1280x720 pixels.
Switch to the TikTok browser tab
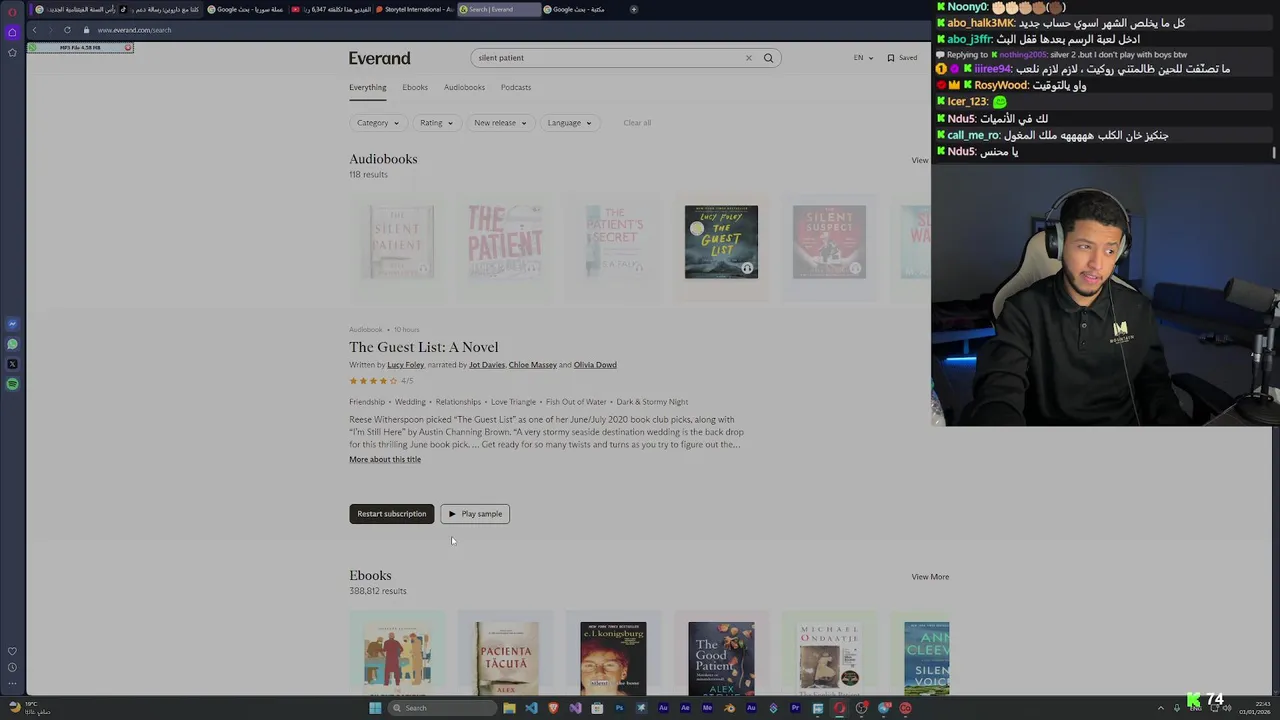(160, 9)
